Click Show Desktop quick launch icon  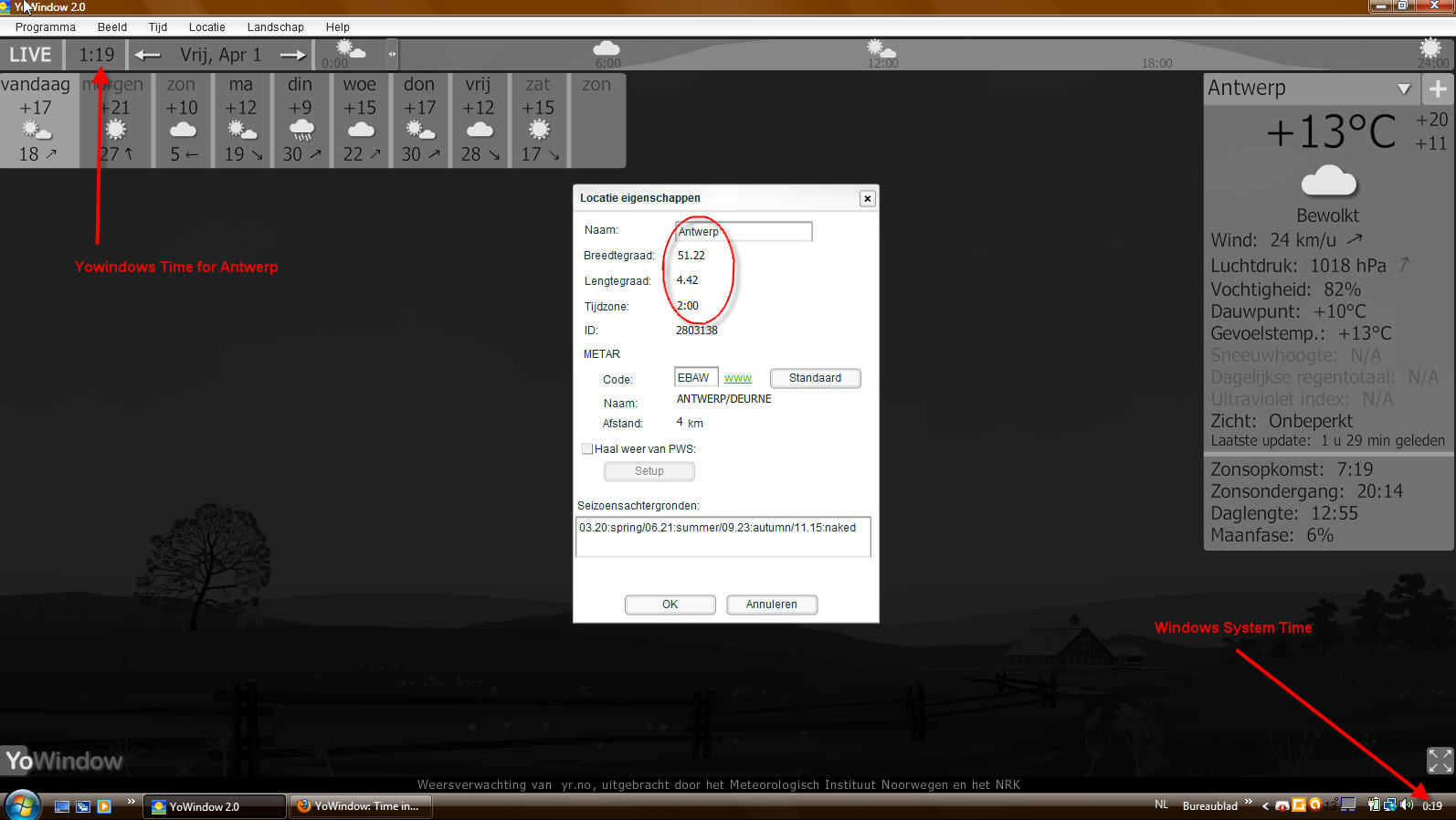pyautogui.click(x=62, y=806)
